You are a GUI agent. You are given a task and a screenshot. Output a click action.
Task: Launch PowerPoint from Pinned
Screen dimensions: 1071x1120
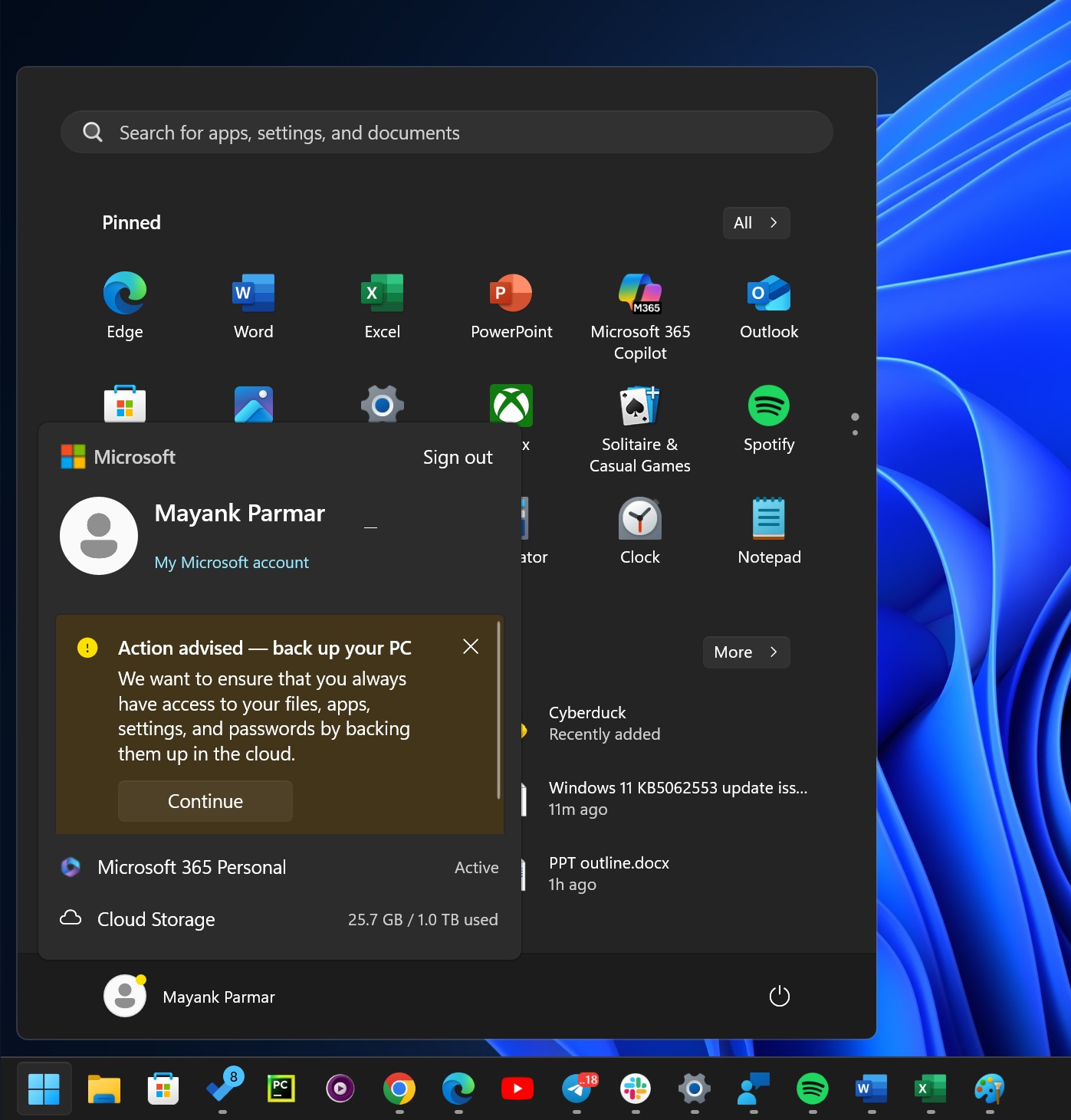point(511,303)
